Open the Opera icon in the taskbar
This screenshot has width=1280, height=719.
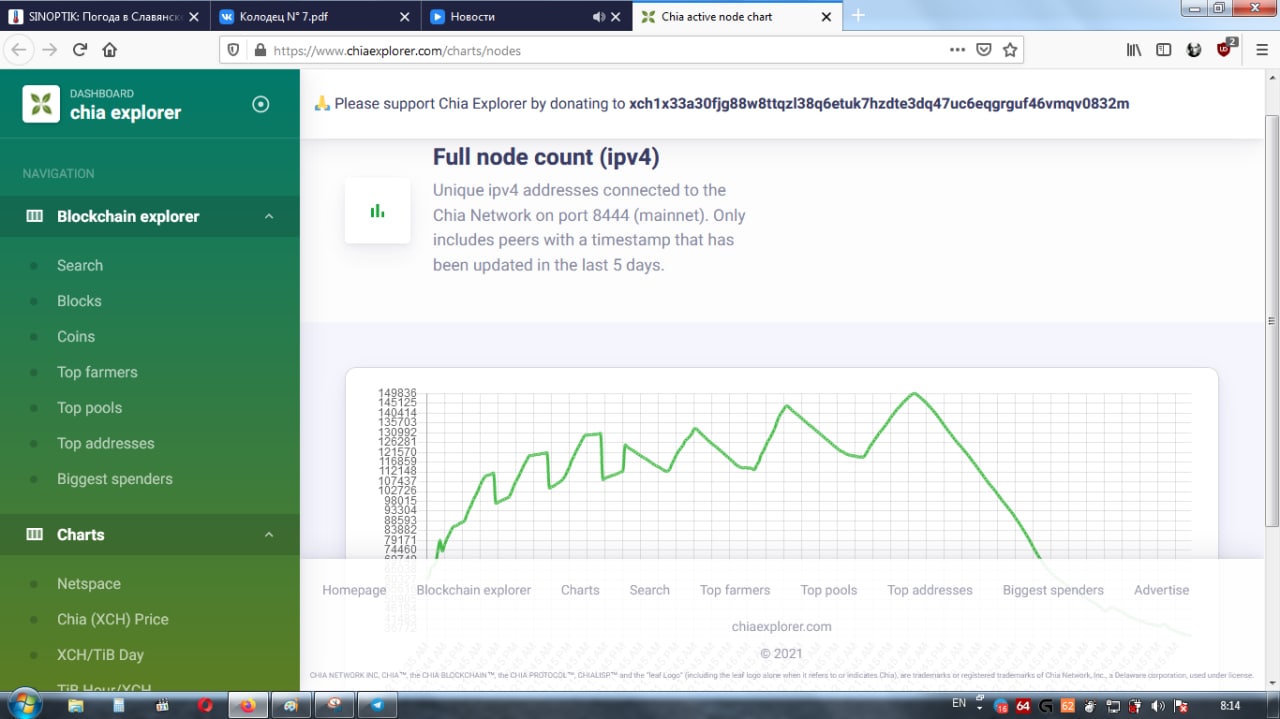coord(205,705)
